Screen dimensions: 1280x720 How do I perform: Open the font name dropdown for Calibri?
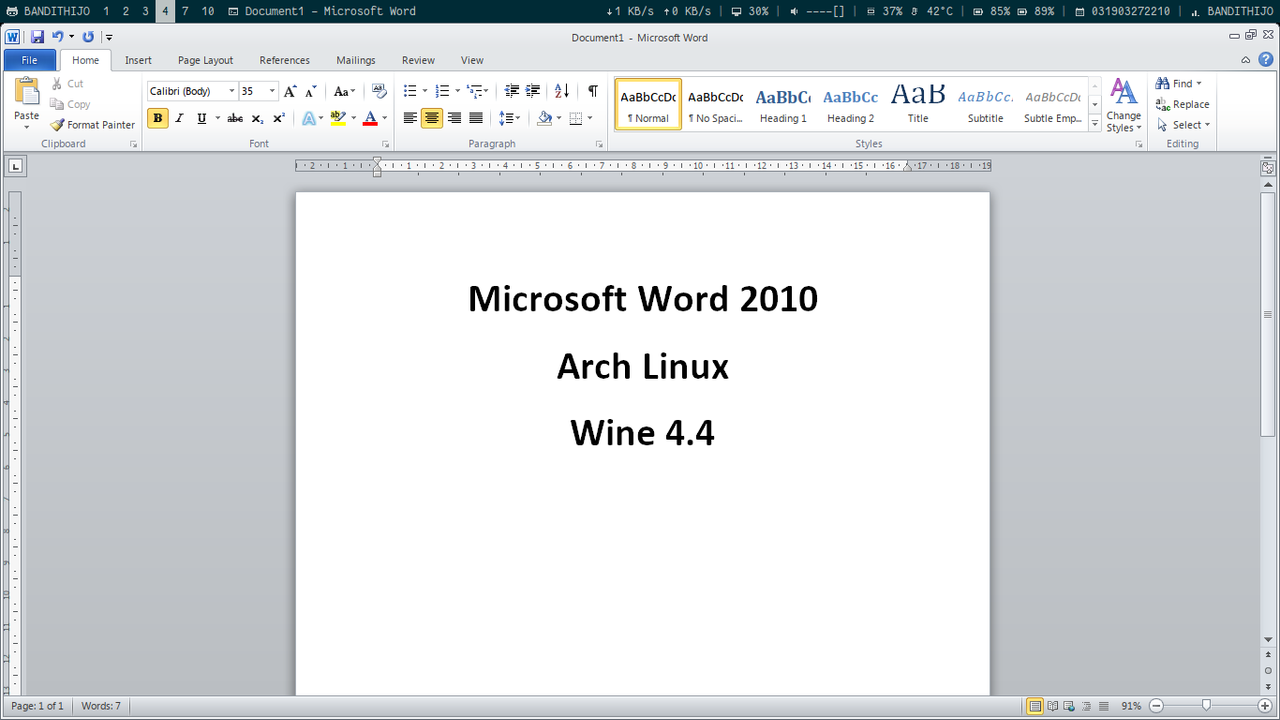[x=232, y=91]
